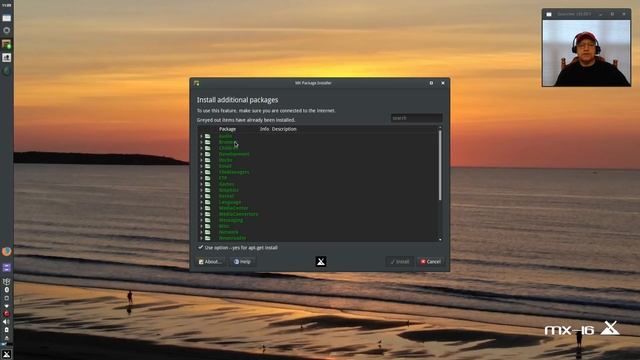Click the circle icon in side panel
The image size is (640, 360).
pyautogui.click(x=6, y=30)
